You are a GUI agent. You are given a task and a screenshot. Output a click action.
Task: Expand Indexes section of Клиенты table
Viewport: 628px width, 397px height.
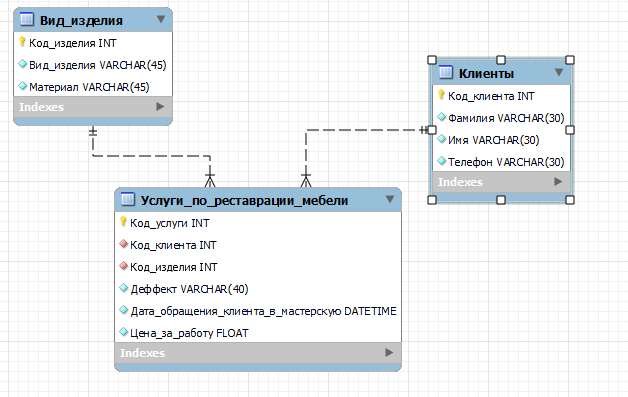pos(558,181)
